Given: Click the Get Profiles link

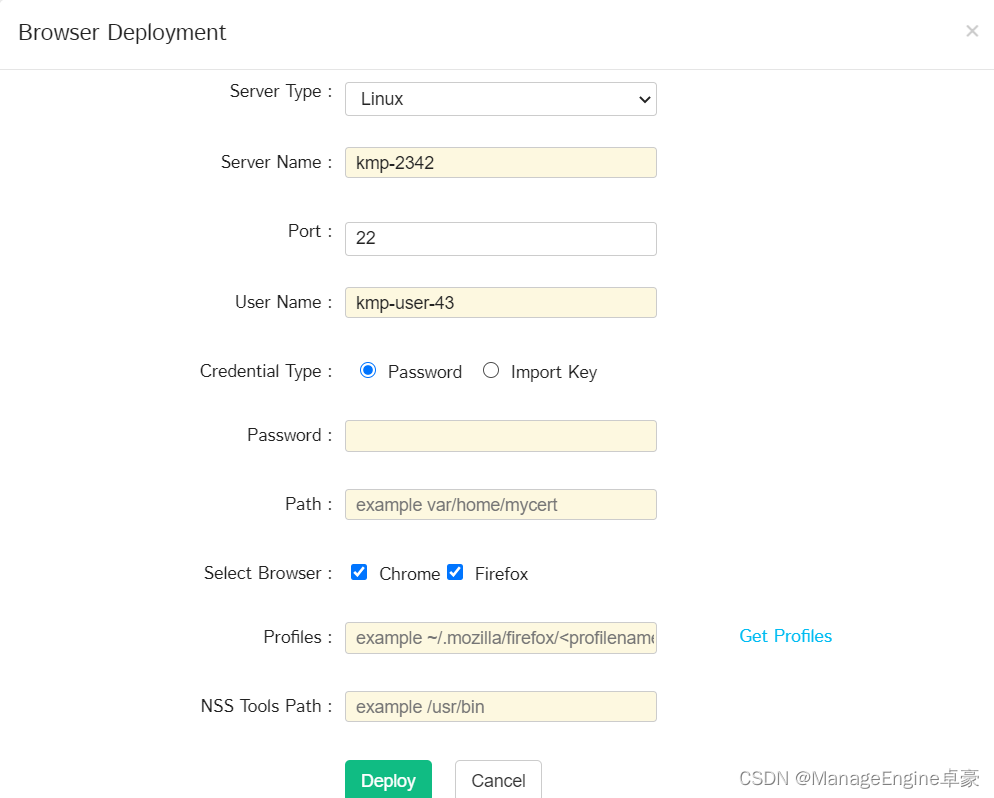Looking at the screenshot, I should pos(785,636).
